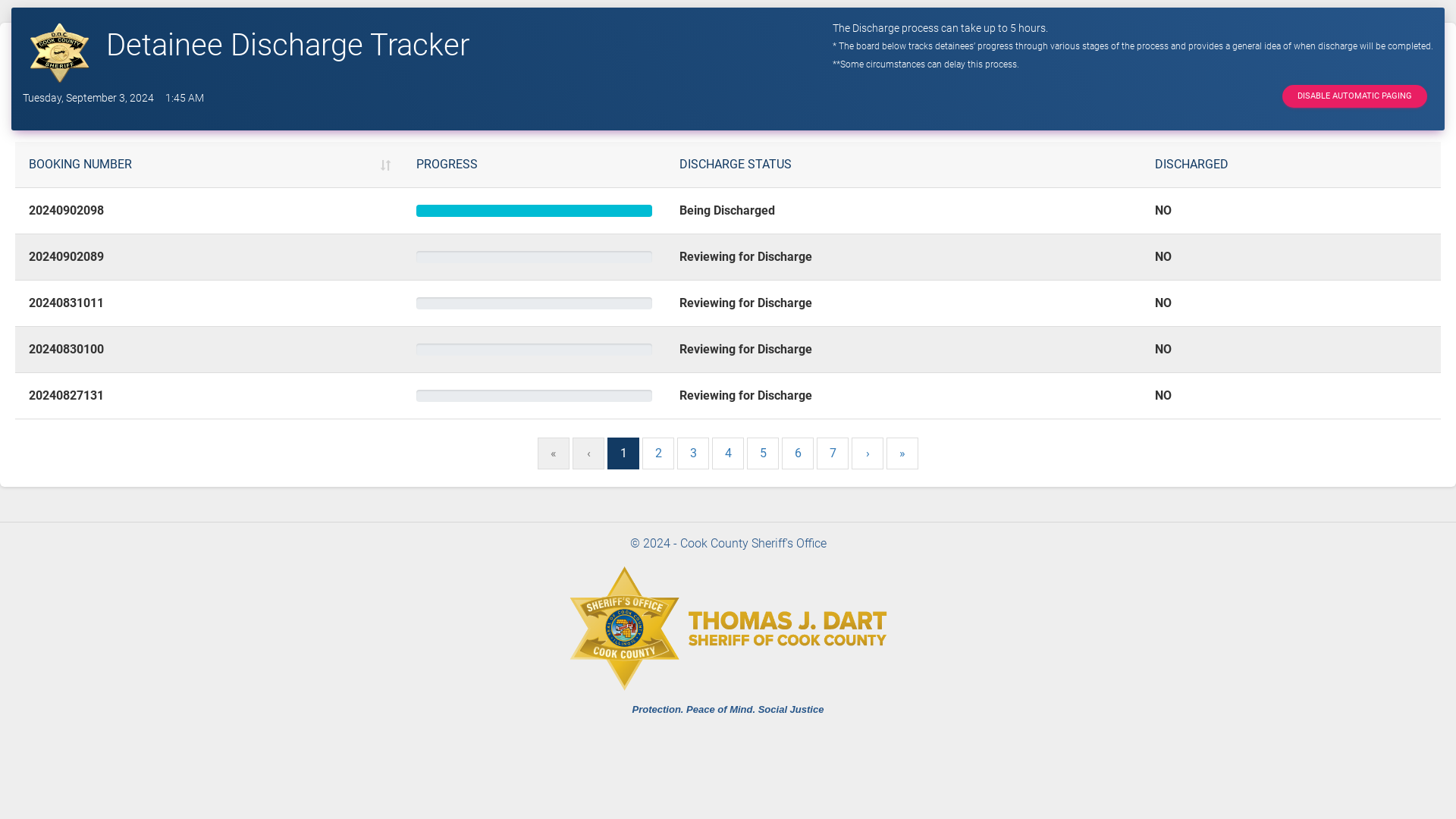Click the progress bar for booking 20240830100
Image resolution: width=1456 pixels, height=819 pixels.
click(x=534, y=350)
